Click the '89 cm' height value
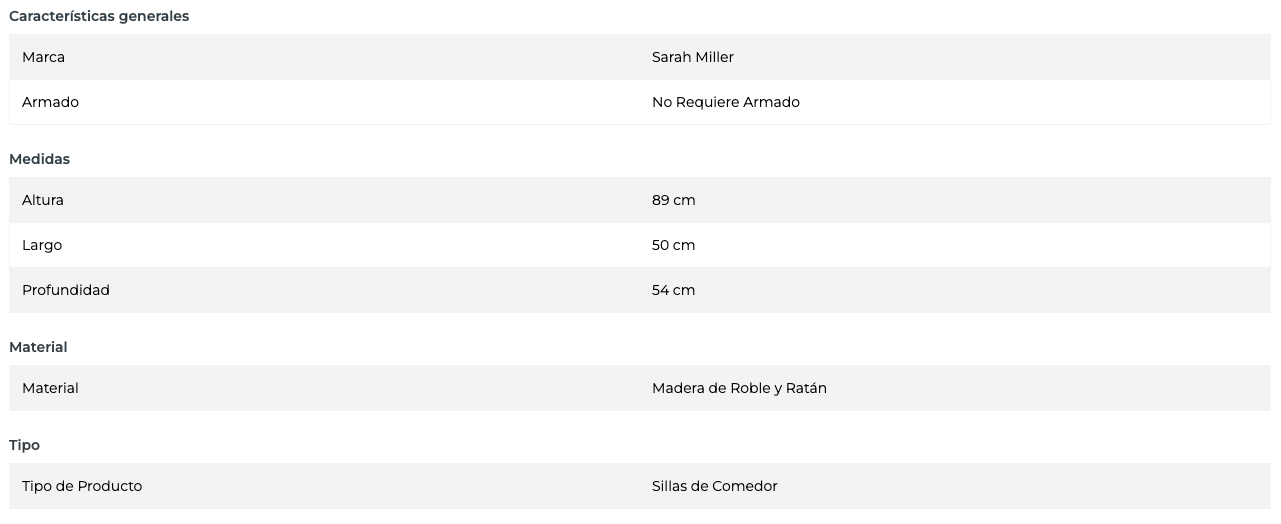Screen dimensions: 1281x524 (673, 200)
